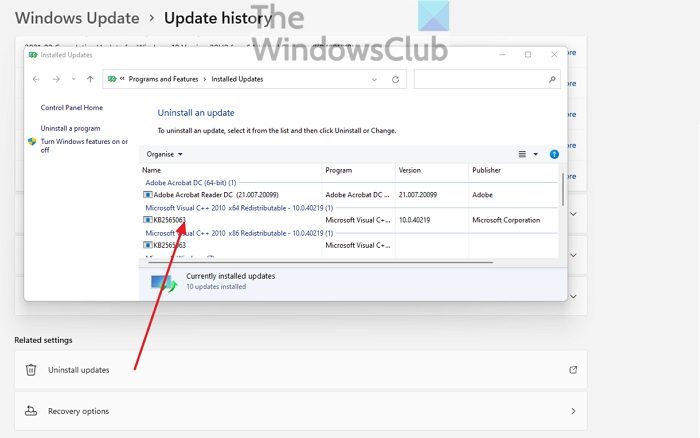Open recent locations dropdown arrow
This screenshot has height=438, width=700.
74,79
